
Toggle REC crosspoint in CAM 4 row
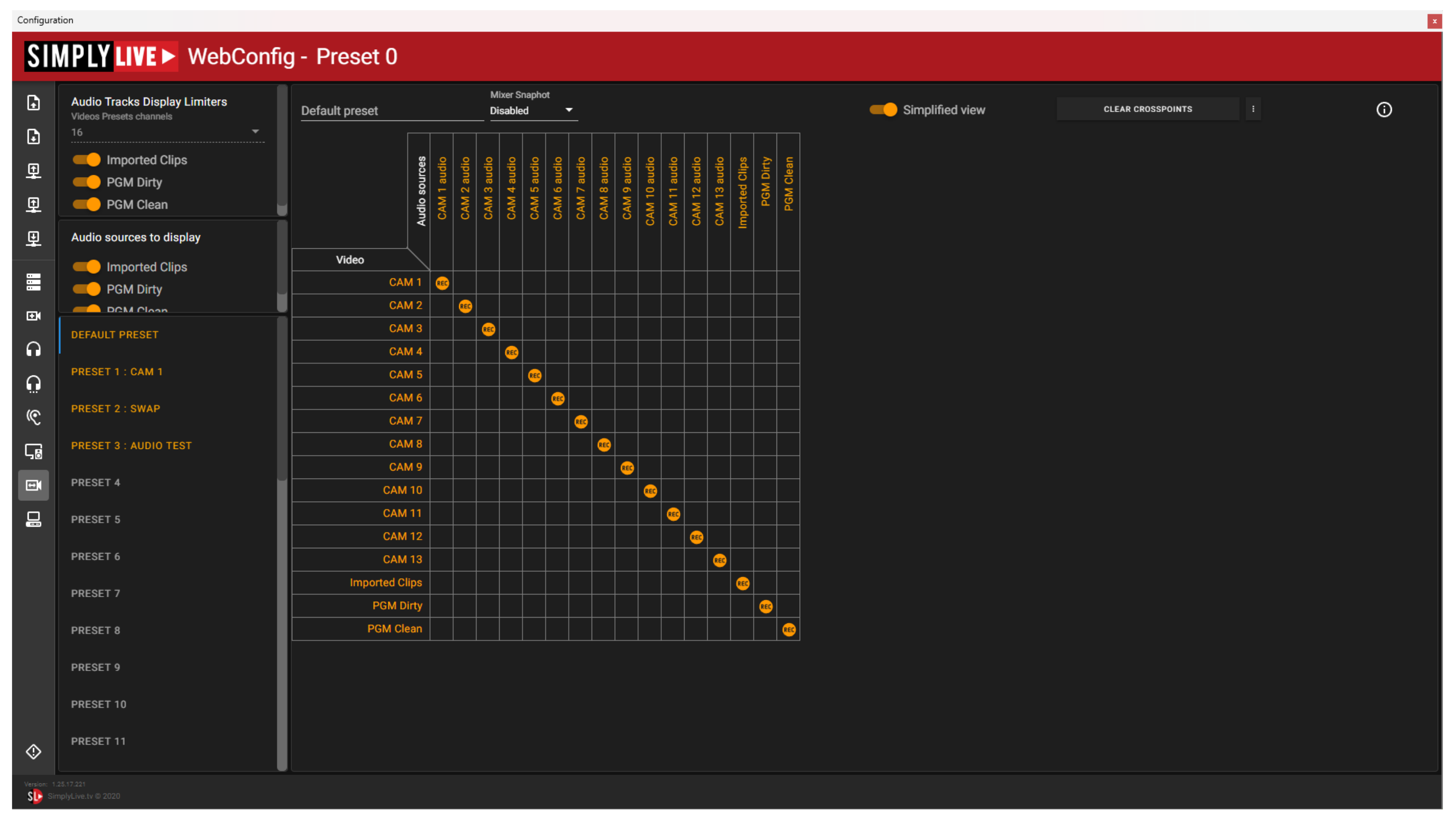pos(511,353)
